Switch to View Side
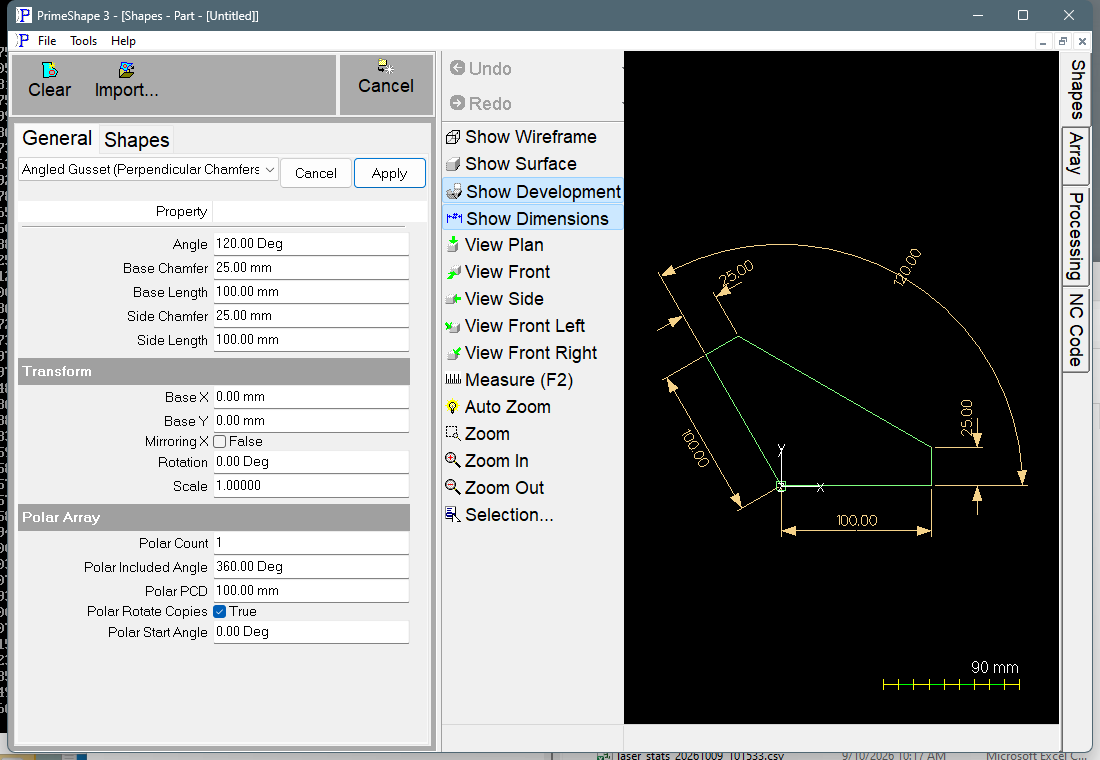 pos(495,299)
